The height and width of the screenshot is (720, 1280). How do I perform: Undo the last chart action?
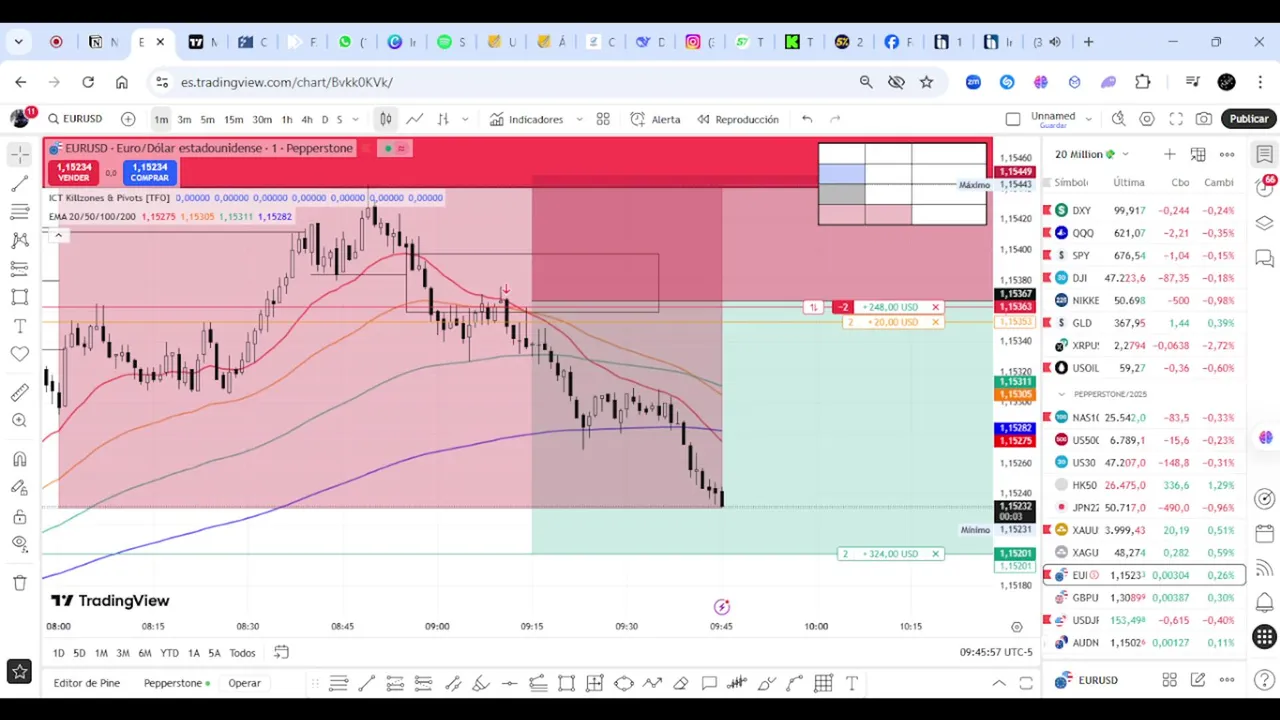pos(807,119)
